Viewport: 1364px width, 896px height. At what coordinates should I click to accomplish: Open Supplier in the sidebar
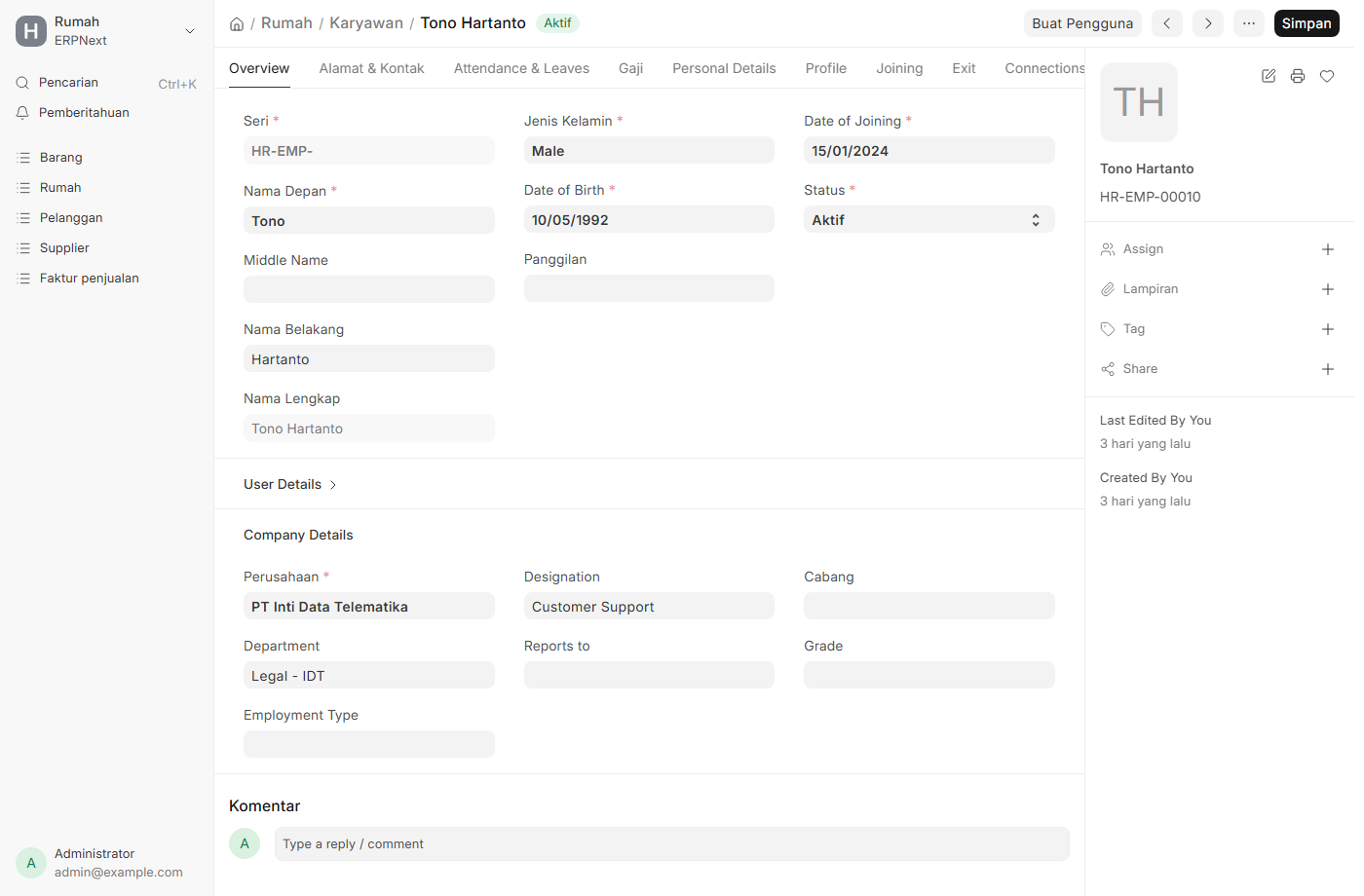click(64, 248)
